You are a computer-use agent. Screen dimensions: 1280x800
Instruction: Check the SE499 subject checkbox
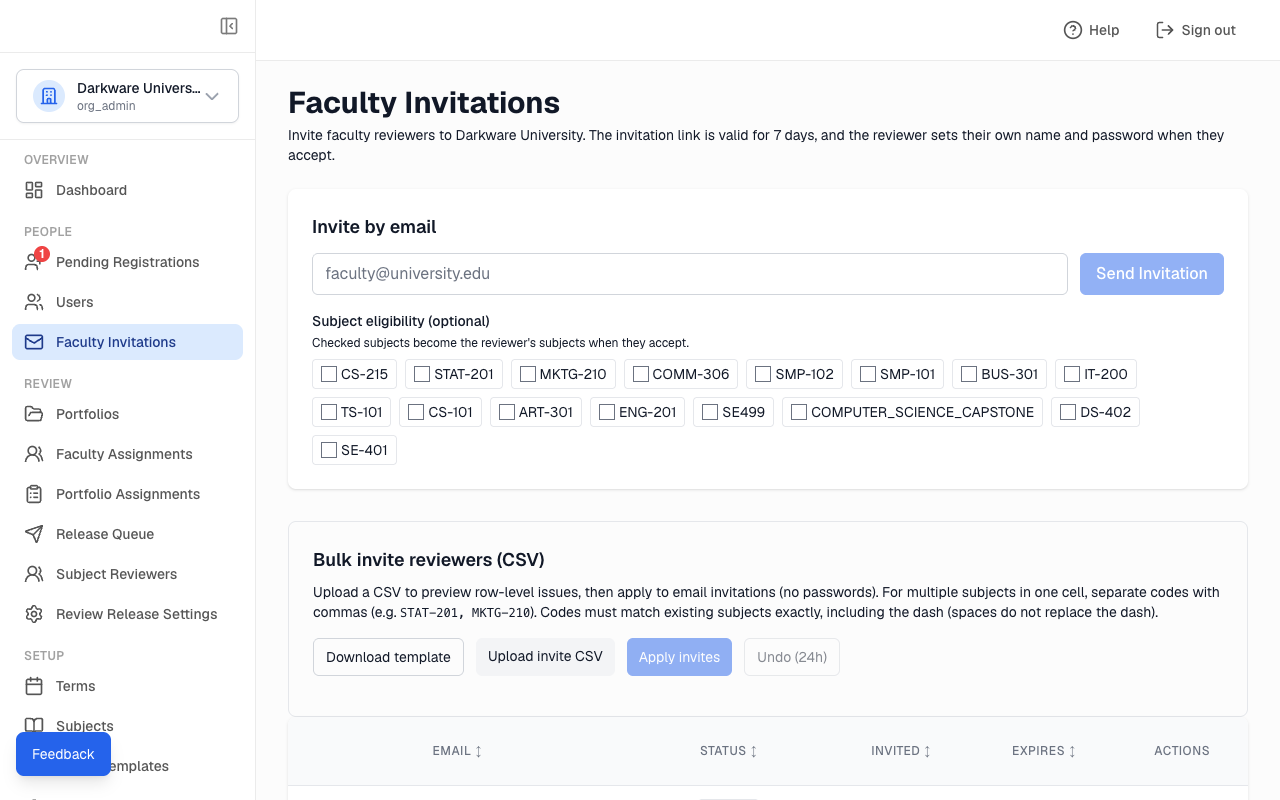click(x=710, y=412)
